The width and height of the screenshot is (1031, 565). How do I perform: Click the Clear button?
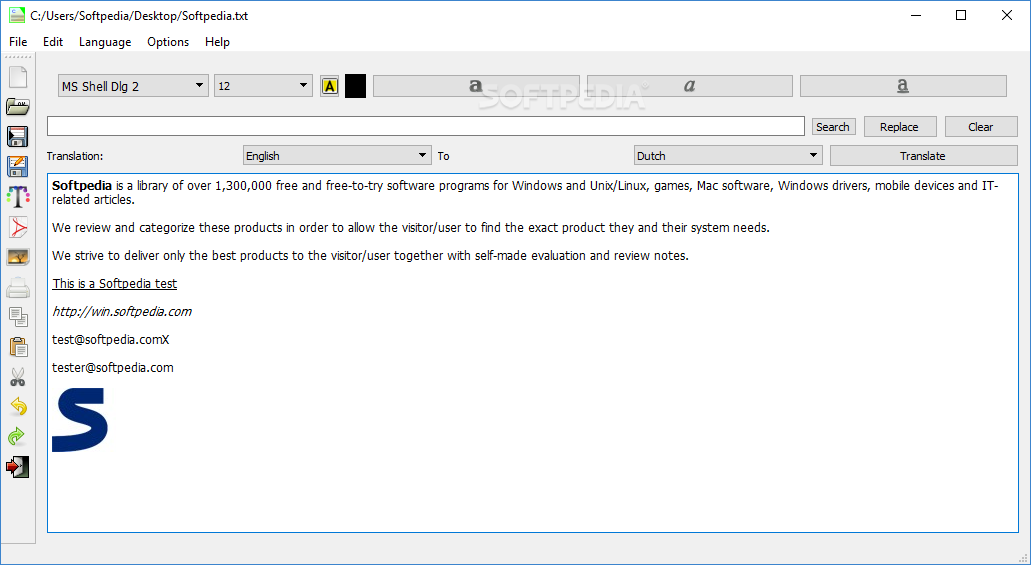point(980,127)
